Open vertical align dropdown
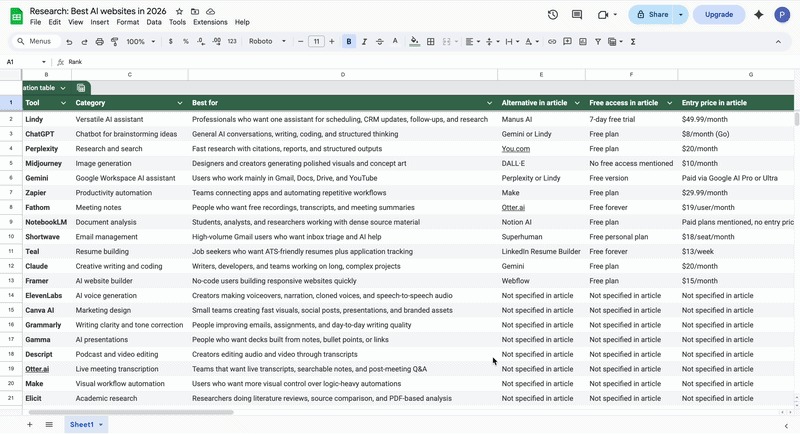The height and width of the screenshot is (434, 800). click(x=492, y=42)
